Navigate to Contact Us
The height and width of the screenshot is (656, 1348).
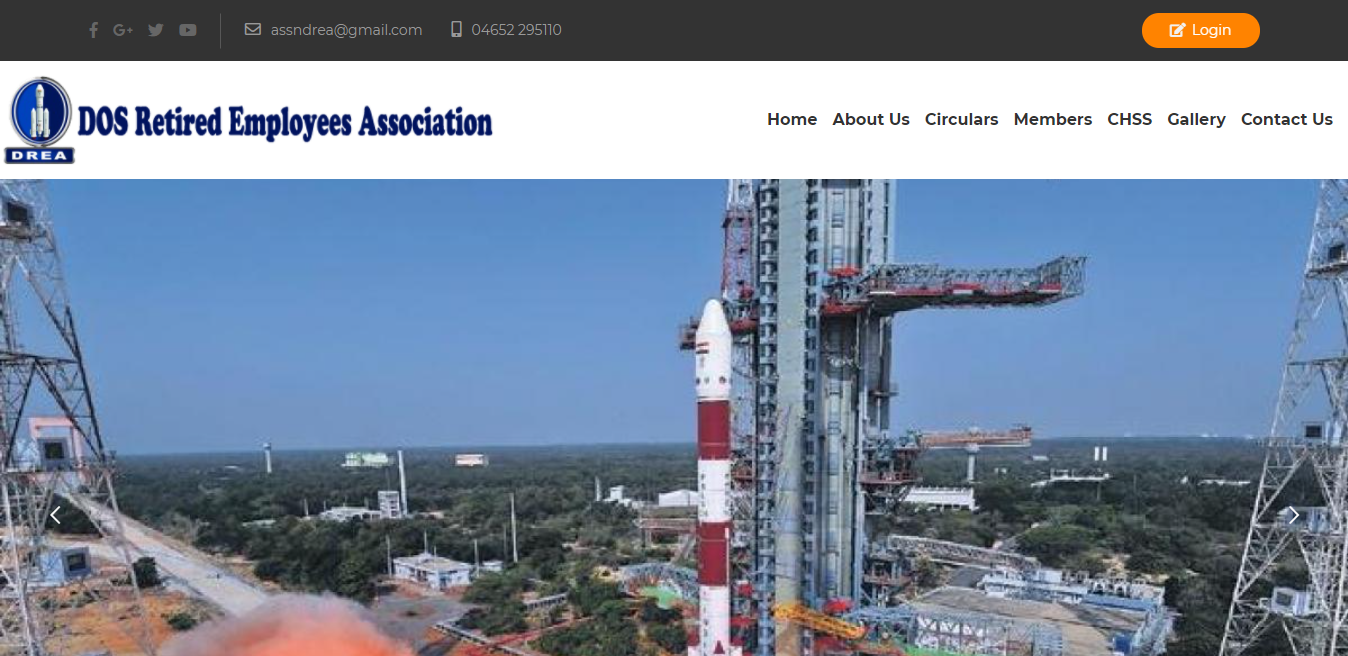click(x=1287, y=119)
